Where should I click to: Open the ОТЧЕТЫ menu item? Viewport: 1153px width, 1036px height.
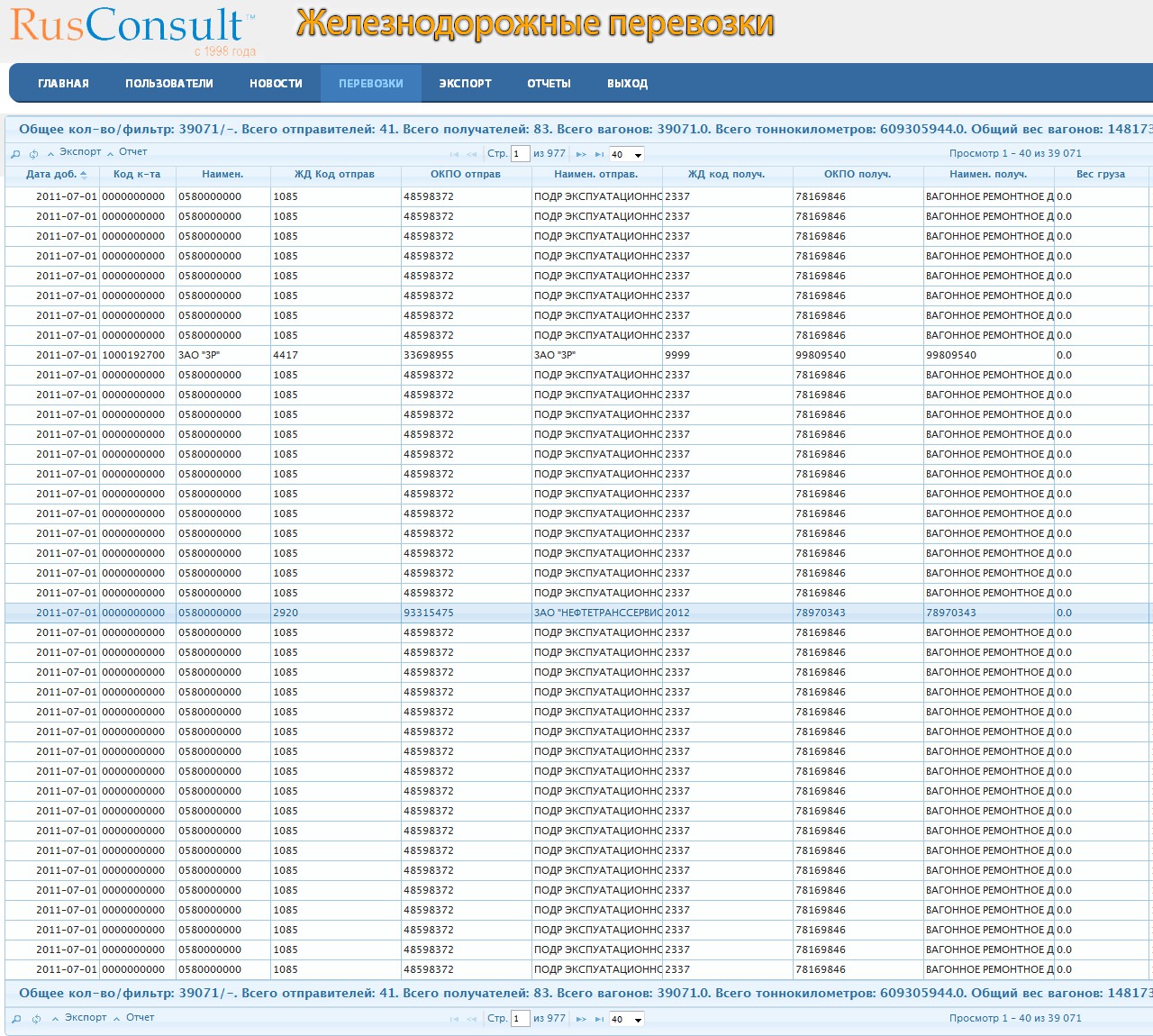coord(549,84)
